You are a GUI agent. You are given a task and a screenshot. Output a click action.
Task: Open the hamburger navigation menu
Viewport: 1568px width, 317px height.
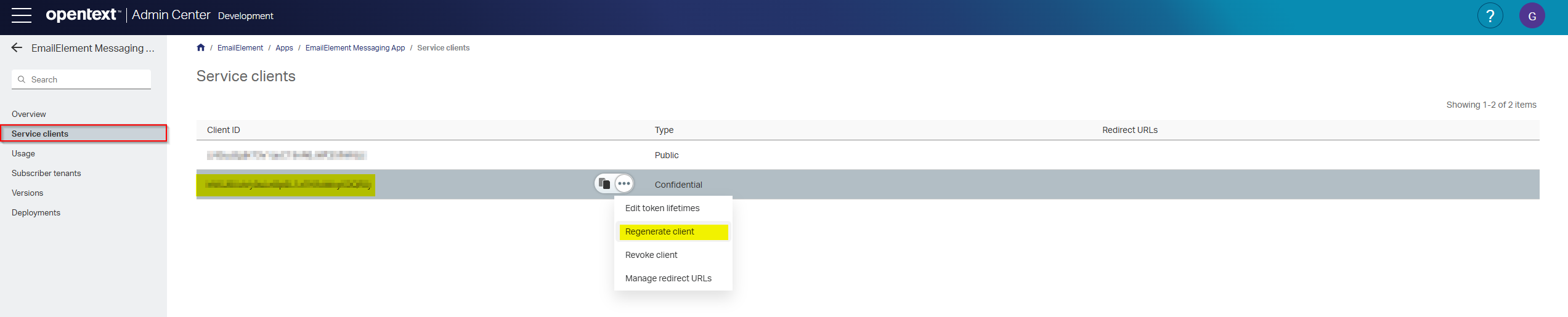pyautogui.click(x=21, y=15)
